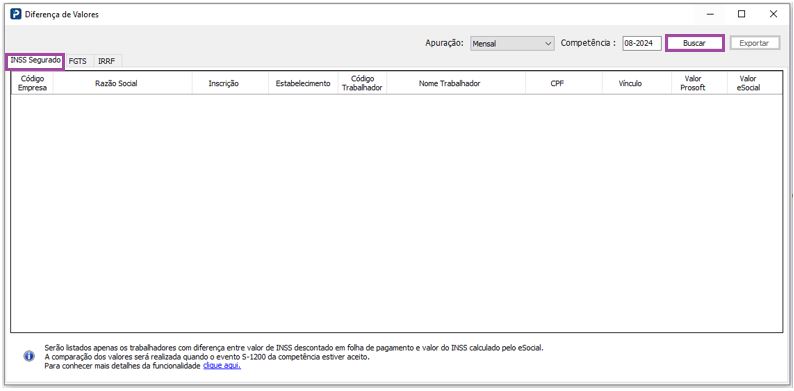This screenshot has width=794, height=391.
Task: Switch to the FGTS tab
Action: pyautogui.click(x=77, y=61)
